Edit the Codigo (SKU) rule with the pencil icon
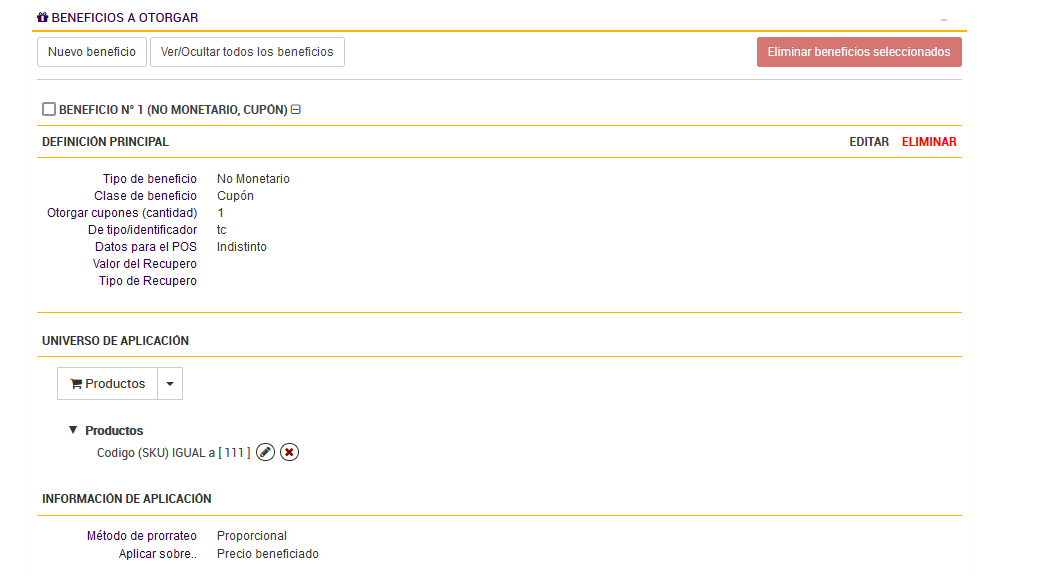 click(265, 453)
